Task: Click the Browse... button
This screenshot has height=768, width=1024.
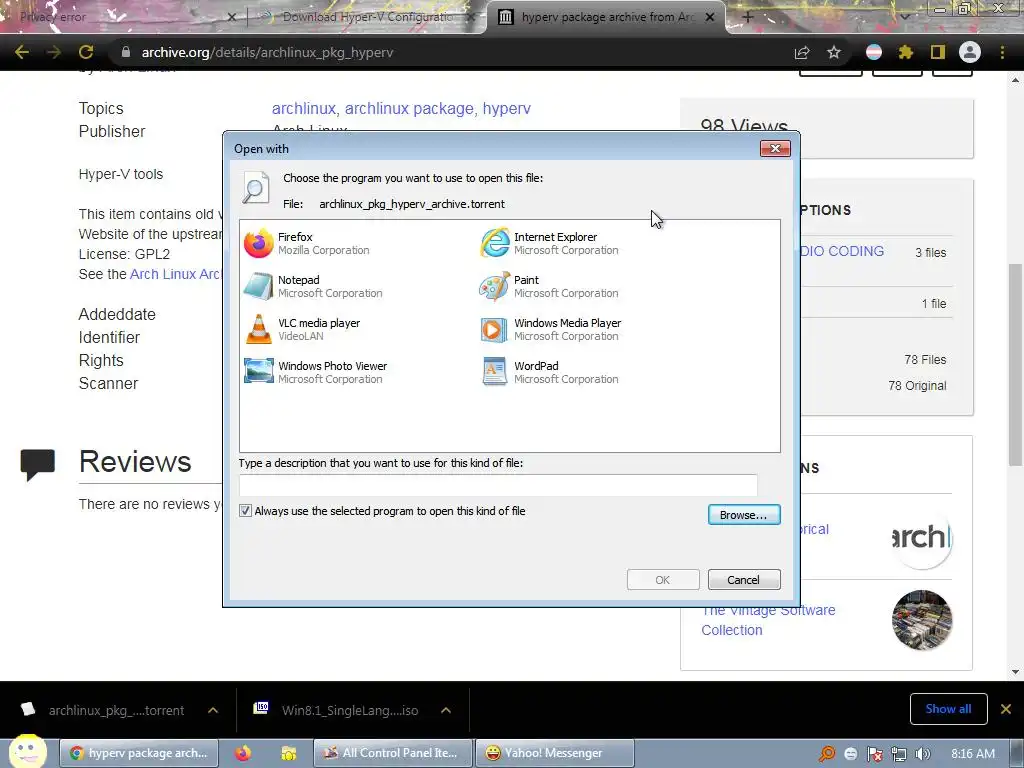Action: point(744,515)
